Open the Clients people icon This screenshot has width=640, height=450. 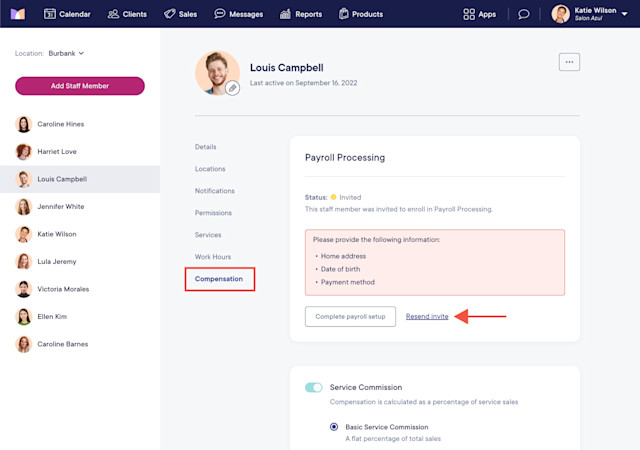(x=113, y=14)
